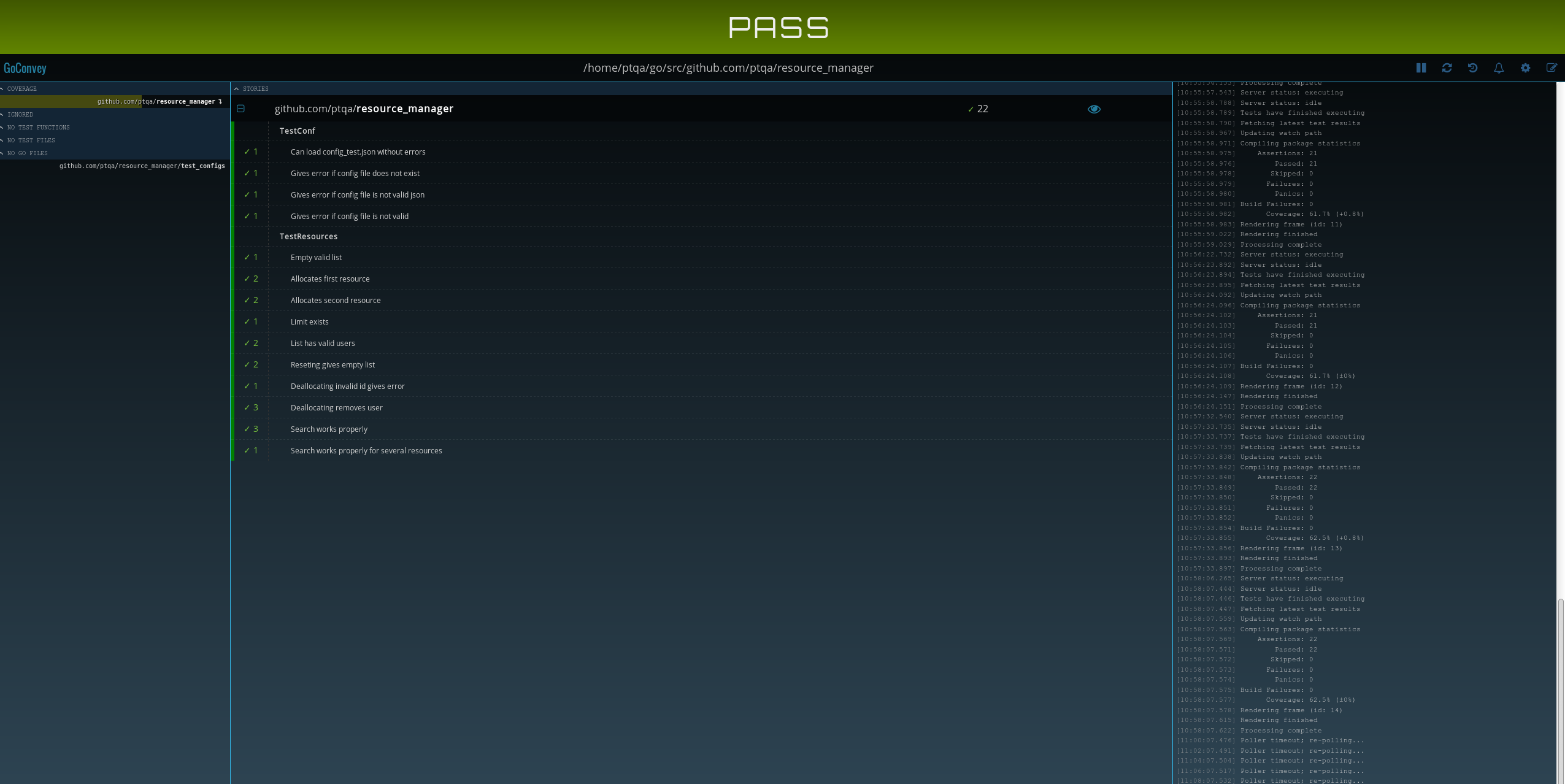Click the watched directory path field
1565x784 pixels.
(x=728, y=68)
